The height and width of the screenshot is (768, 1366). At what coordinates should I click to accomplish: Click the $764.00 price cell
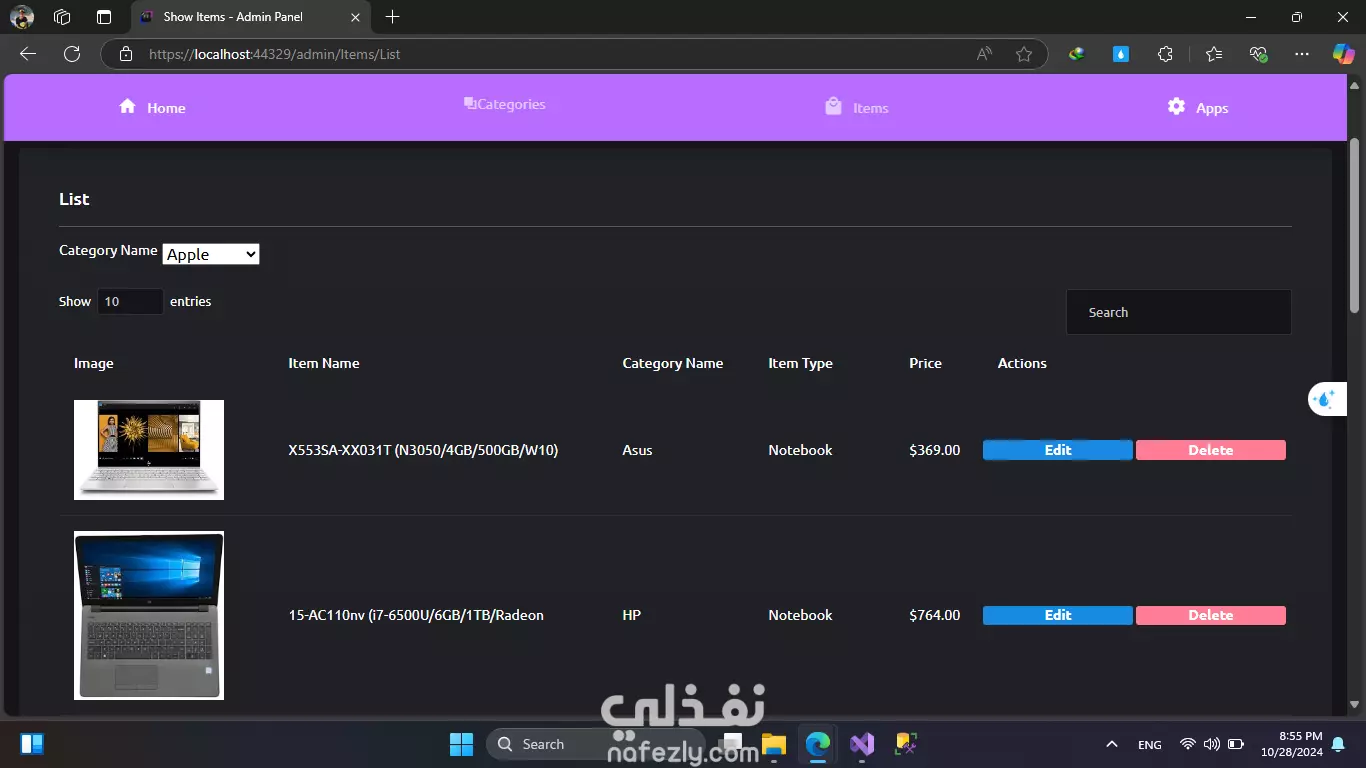point(934,615)
